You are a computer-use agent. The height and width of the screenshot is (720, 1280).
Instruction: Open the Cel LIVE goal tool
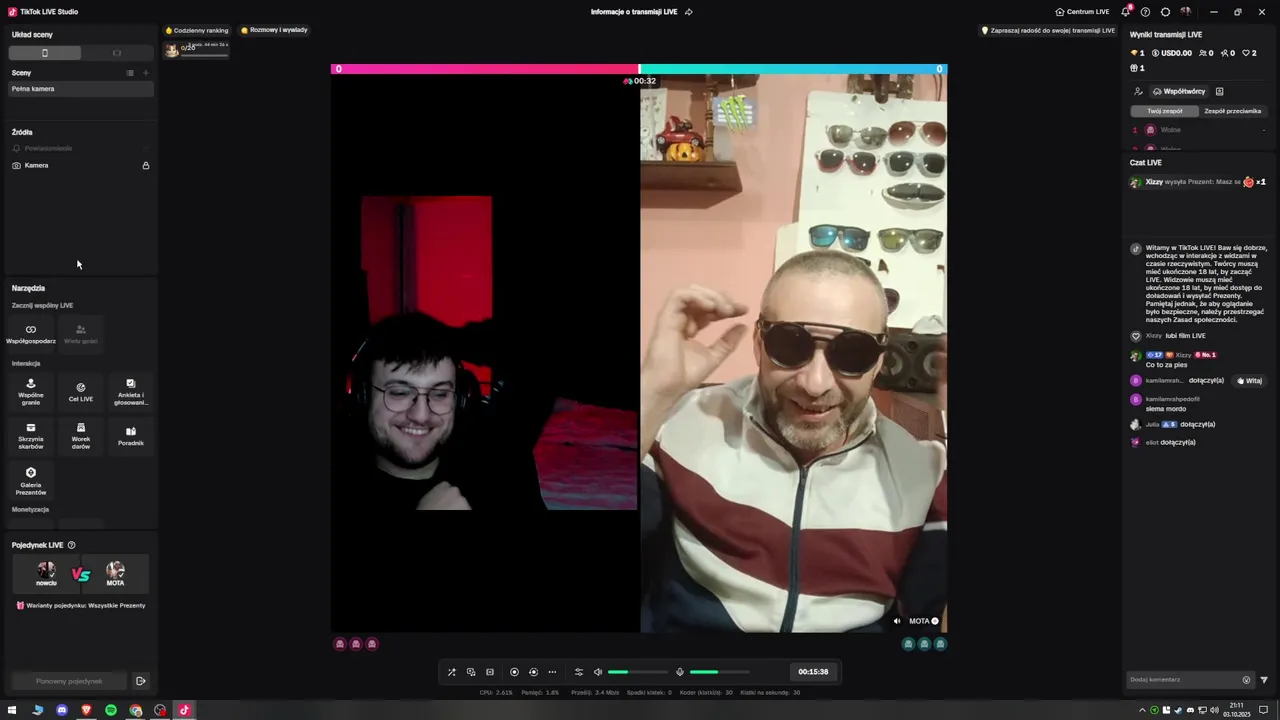tap(81, 391)
